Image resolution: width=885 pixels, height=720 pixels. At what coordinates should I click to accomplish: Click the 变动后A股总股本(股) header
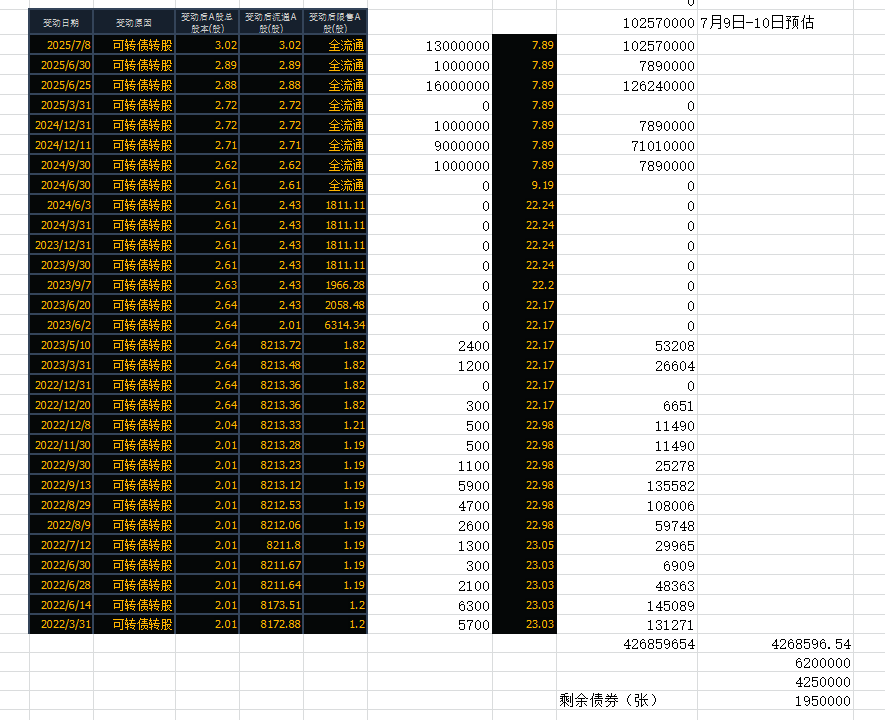(207, 23)
